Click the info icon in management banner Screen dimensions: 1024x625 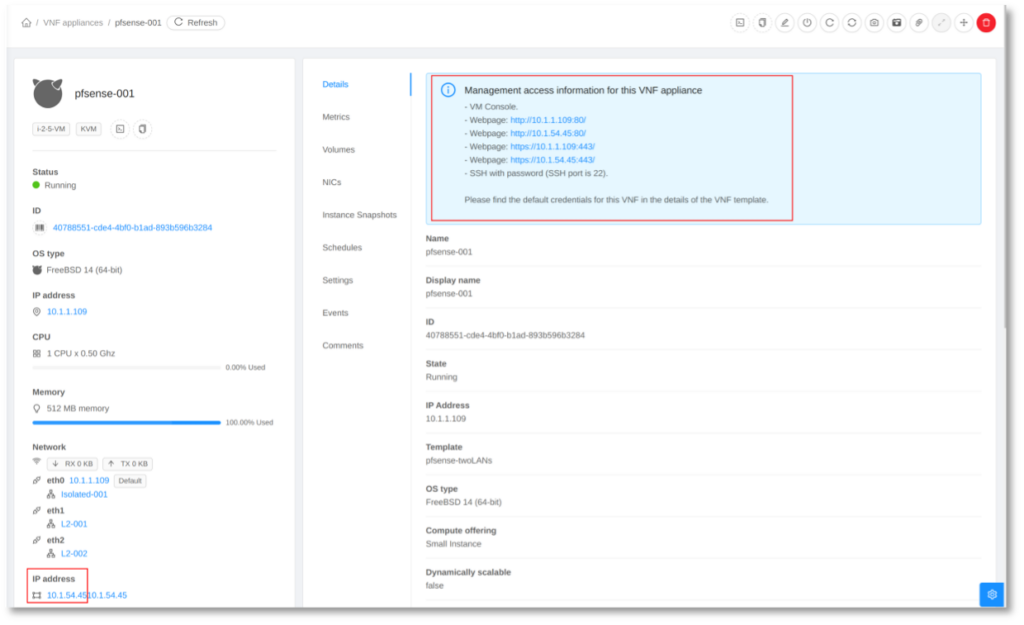coord(448,90)
